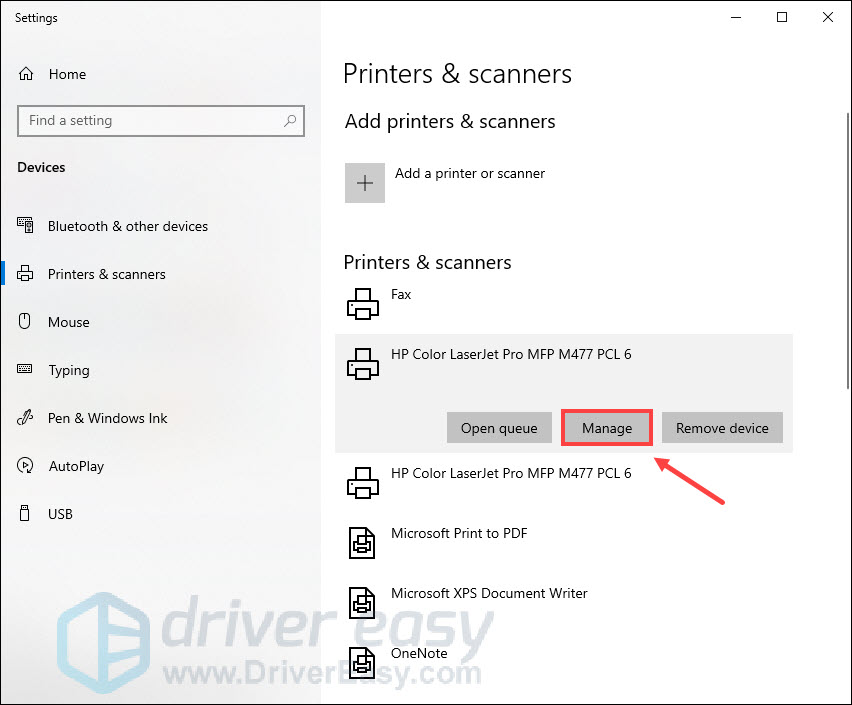Click Remove device button

(722, 428)
